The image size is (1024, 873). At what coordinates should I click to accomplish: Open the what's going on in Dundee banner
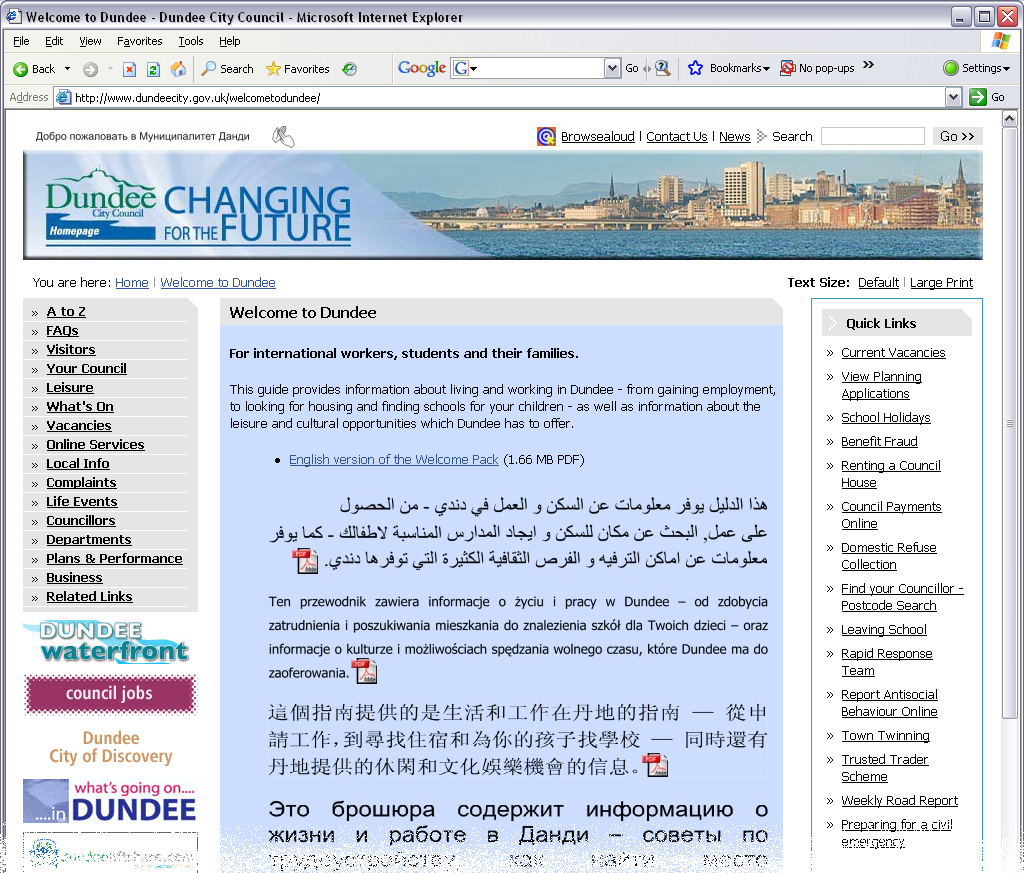pyautogui.click(x=110, y=801)
